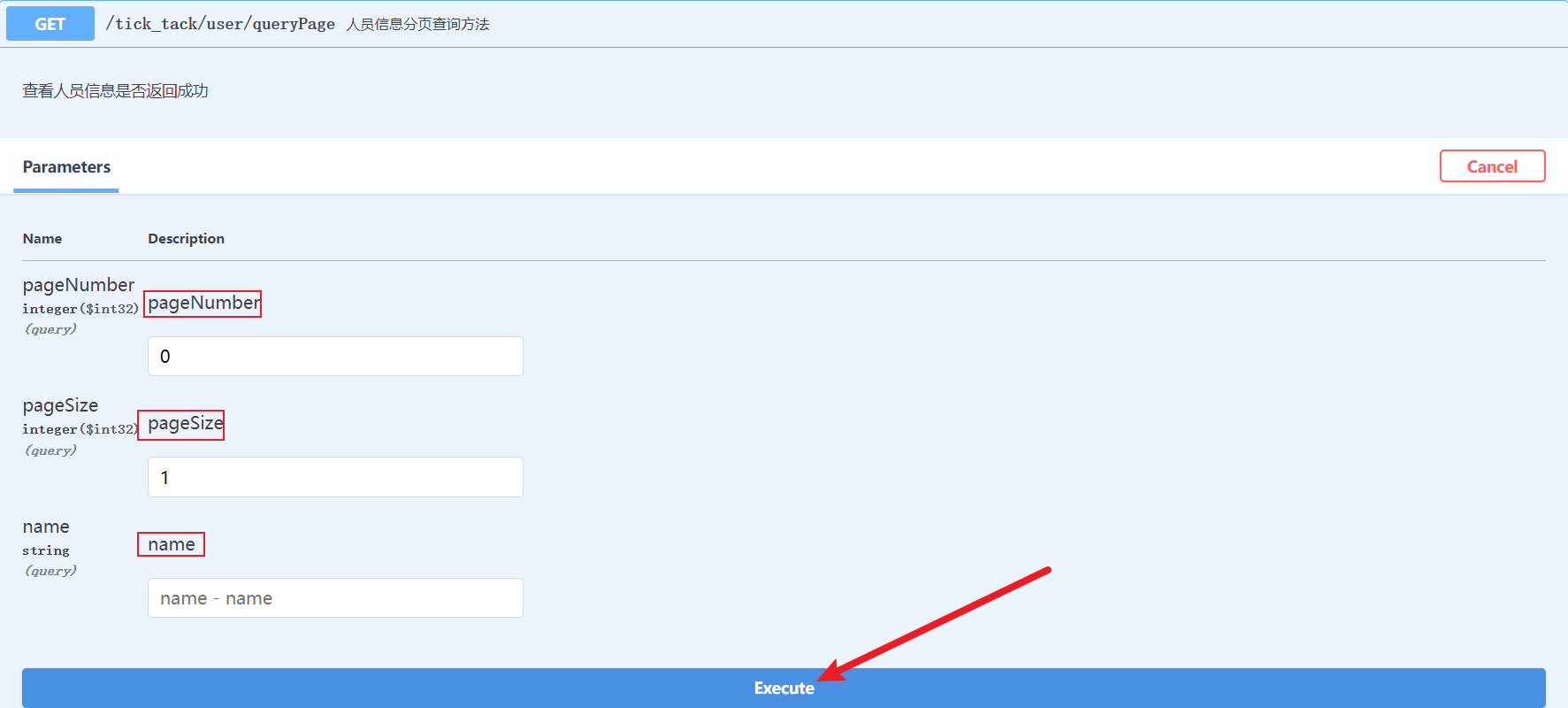Focus the pageNumber input field
This screenshot has height=708, width=1568.
tap(335, 356)
